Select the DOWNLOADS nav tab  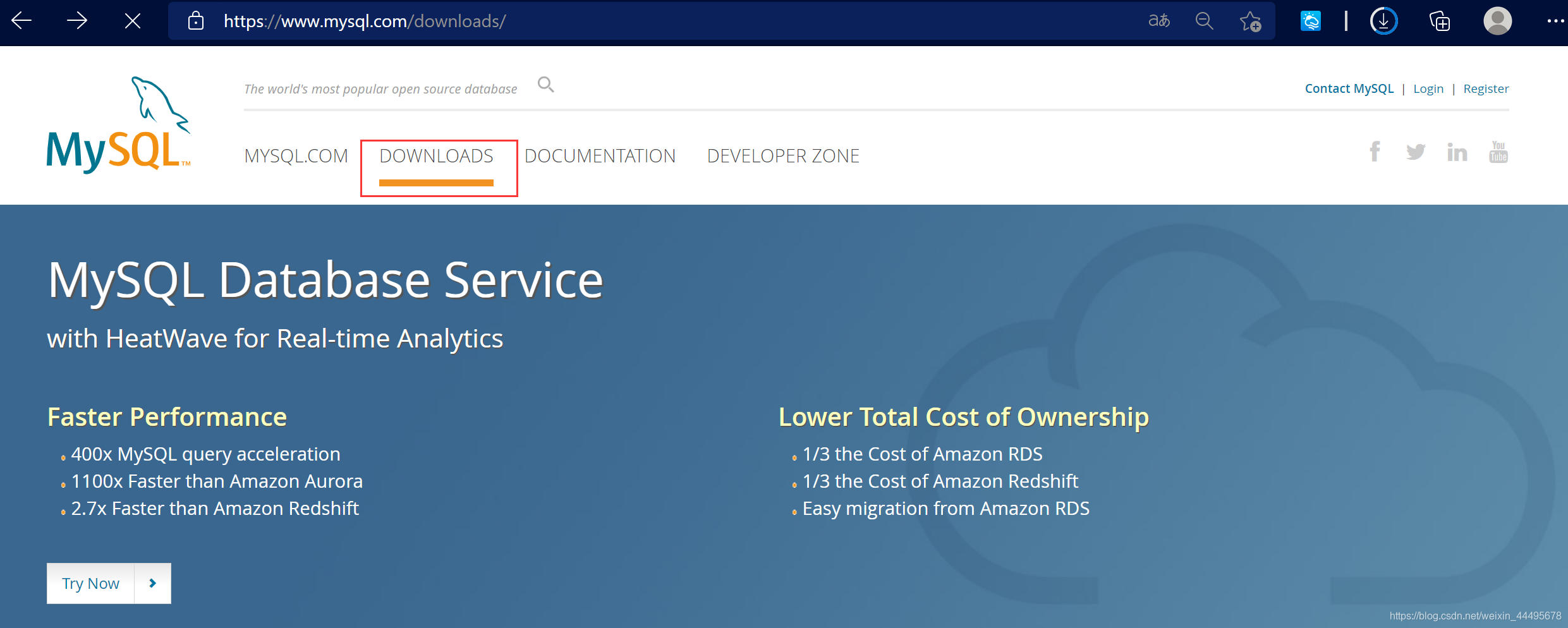click(436, 156)
